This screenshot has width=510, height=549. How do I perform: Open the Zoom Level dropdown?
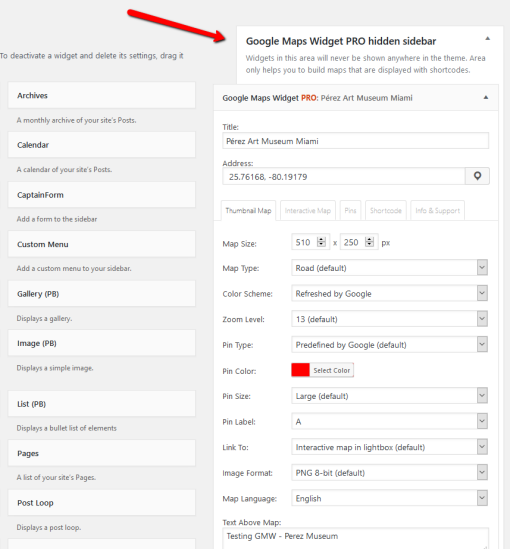[x=389, y=319]
